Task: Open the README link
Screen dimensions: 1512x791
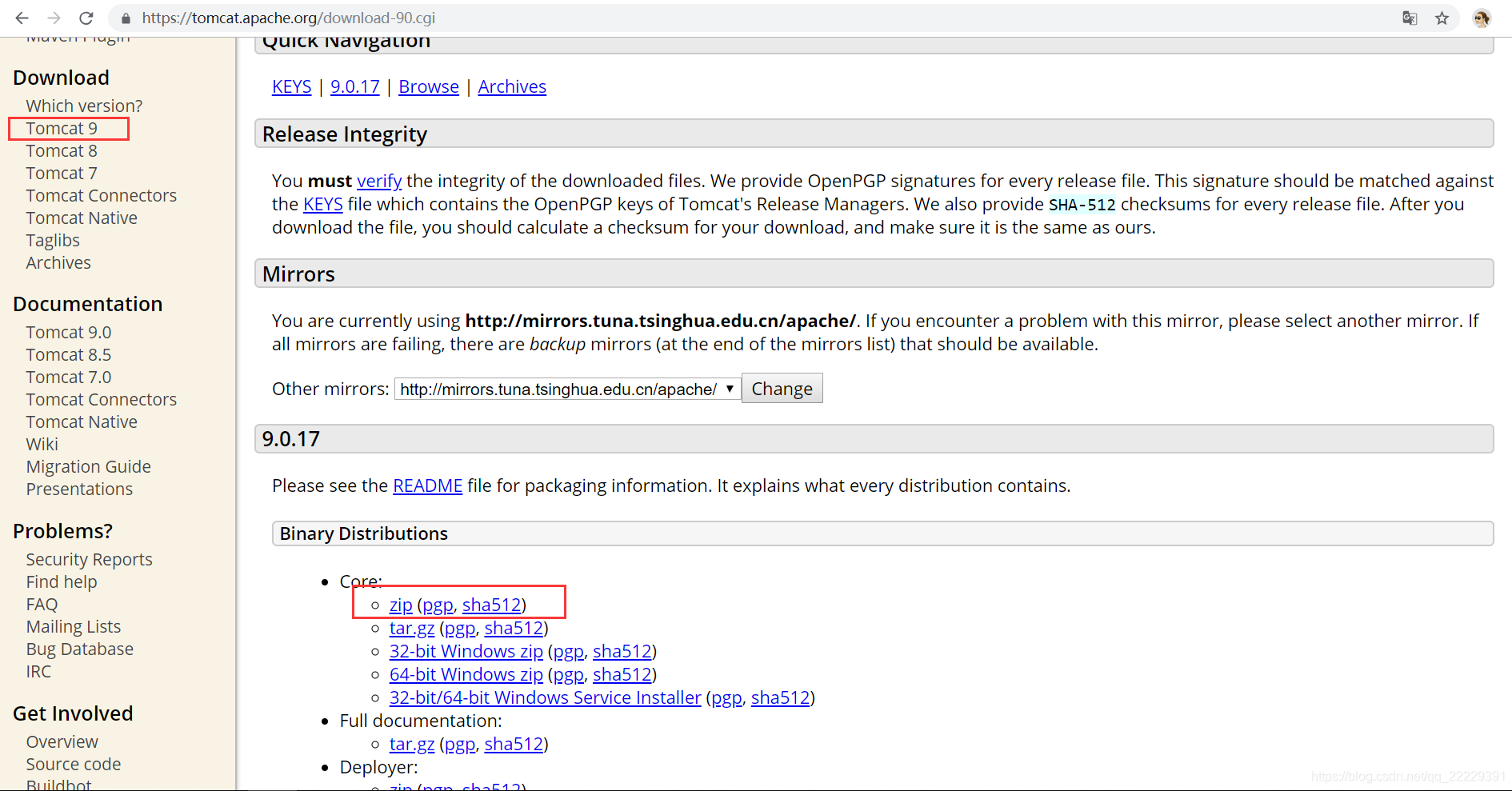Action: (428, 485)
